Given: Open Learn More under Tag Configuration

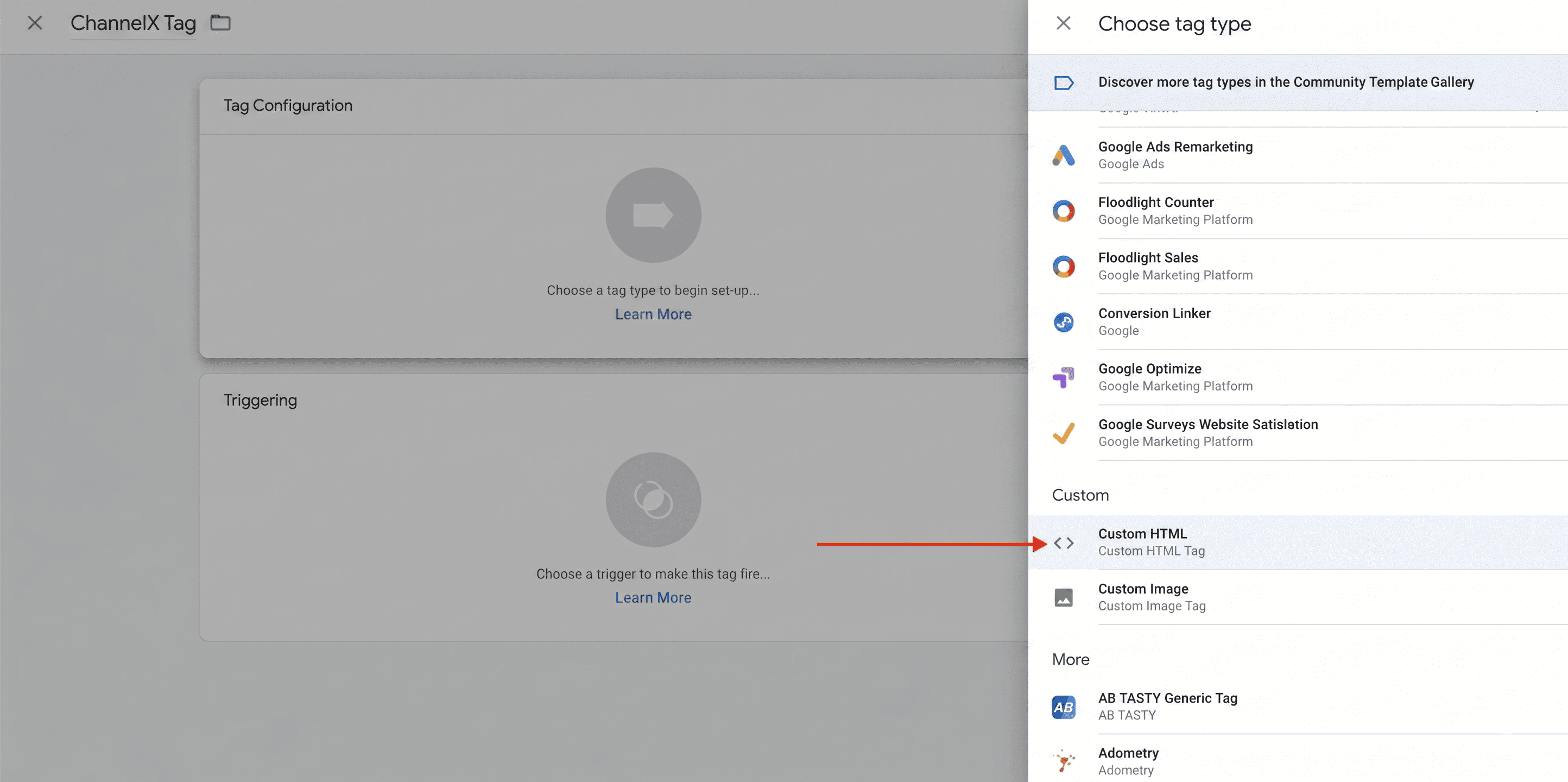Looking at the screenshot, I should (653, 314).
